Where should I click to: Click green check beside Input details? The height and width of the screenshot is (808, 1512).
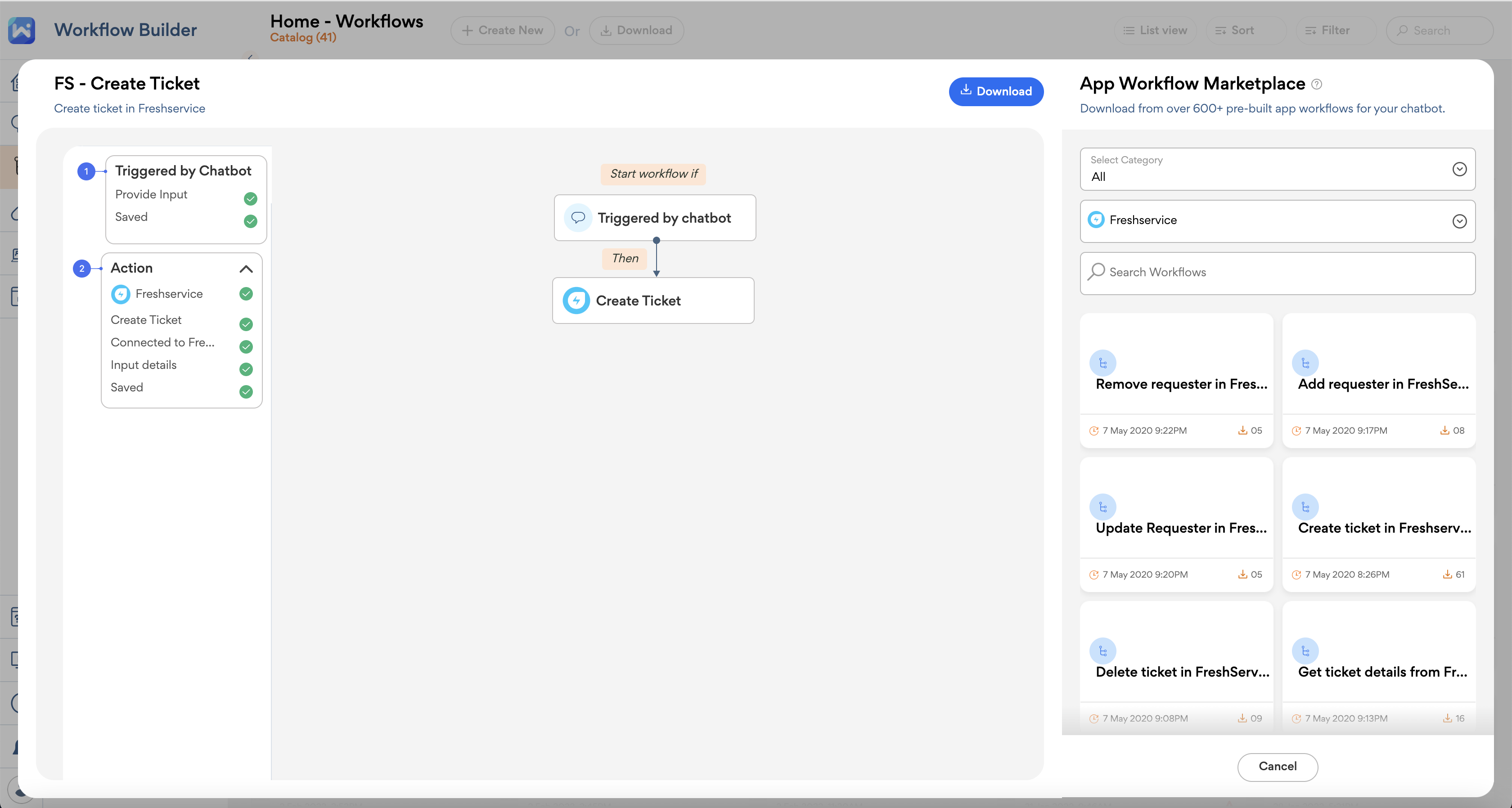tap(247, 369)
